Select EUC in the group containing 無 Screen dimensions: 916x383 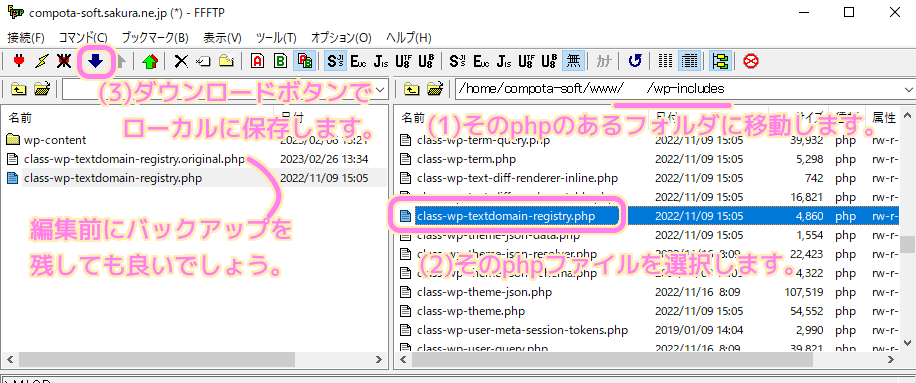pos(481,61)
